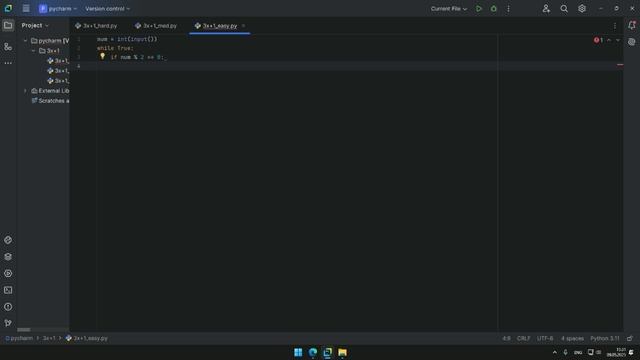
Task: Change file encoding UTF-8
Action: tap(545, 338)
